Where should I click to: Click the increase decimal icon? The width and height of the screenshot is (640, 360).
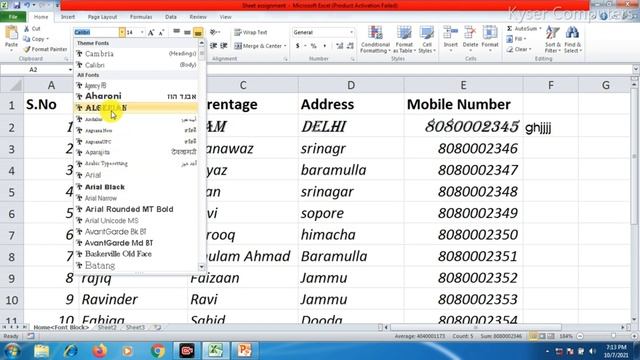click(339, 46)
